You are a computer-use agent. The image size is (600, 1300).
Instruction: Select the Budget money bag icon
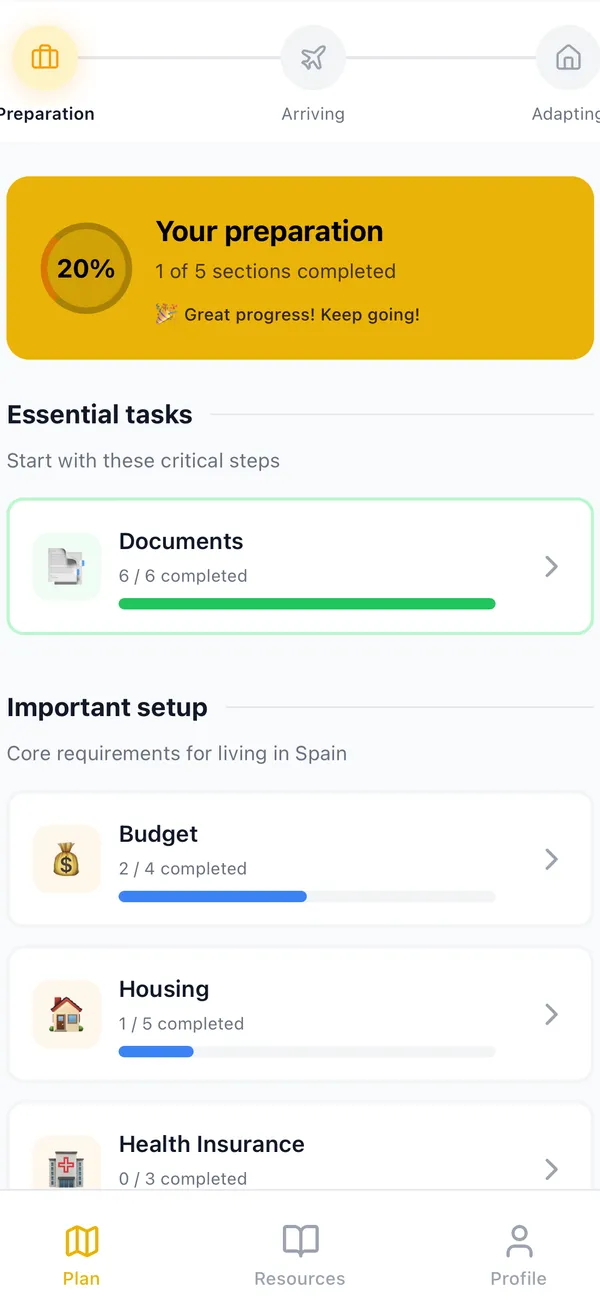click(66, 858)
